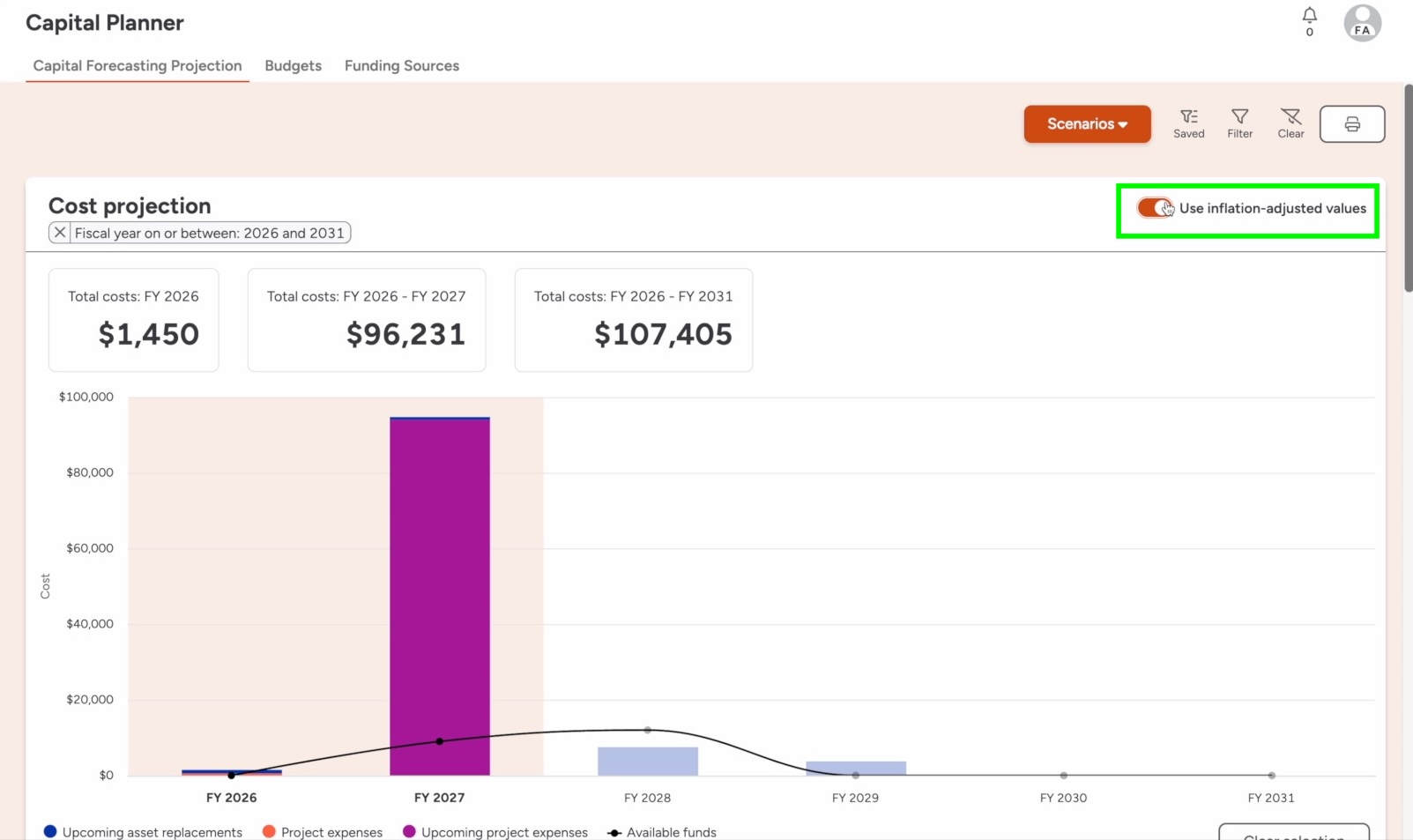Toggle Project expenses legend item
Image resolution: width=1413 pixels, height=840 pixels.
point(323,832)
